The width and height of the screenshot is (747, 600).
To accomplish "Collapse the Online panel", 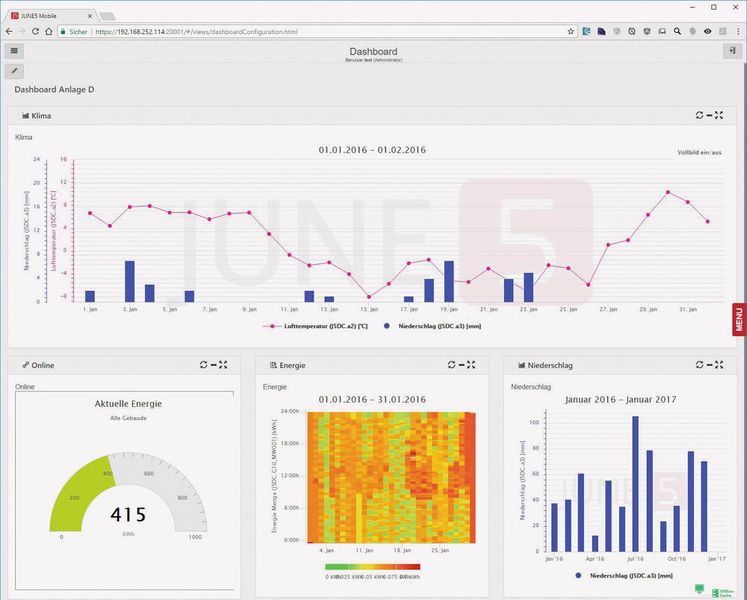I will point(213,365).
